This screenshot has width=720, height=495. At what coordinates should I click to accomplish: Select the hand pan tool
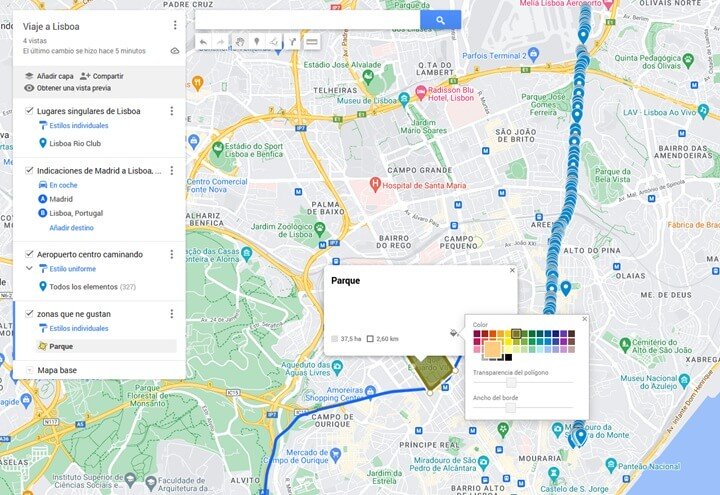click(x=239, y=42)
